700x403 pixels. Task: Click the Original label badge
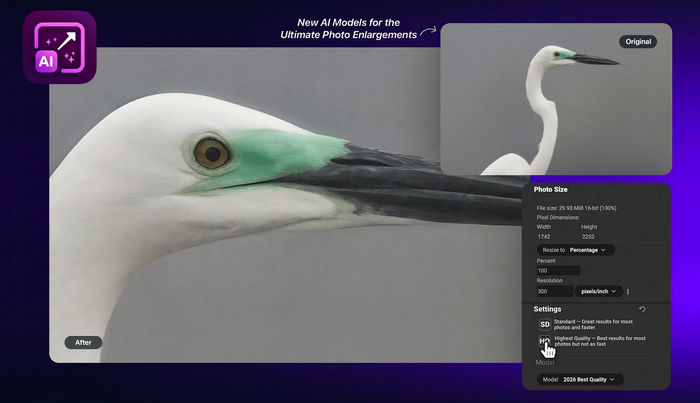click(638, 42)
